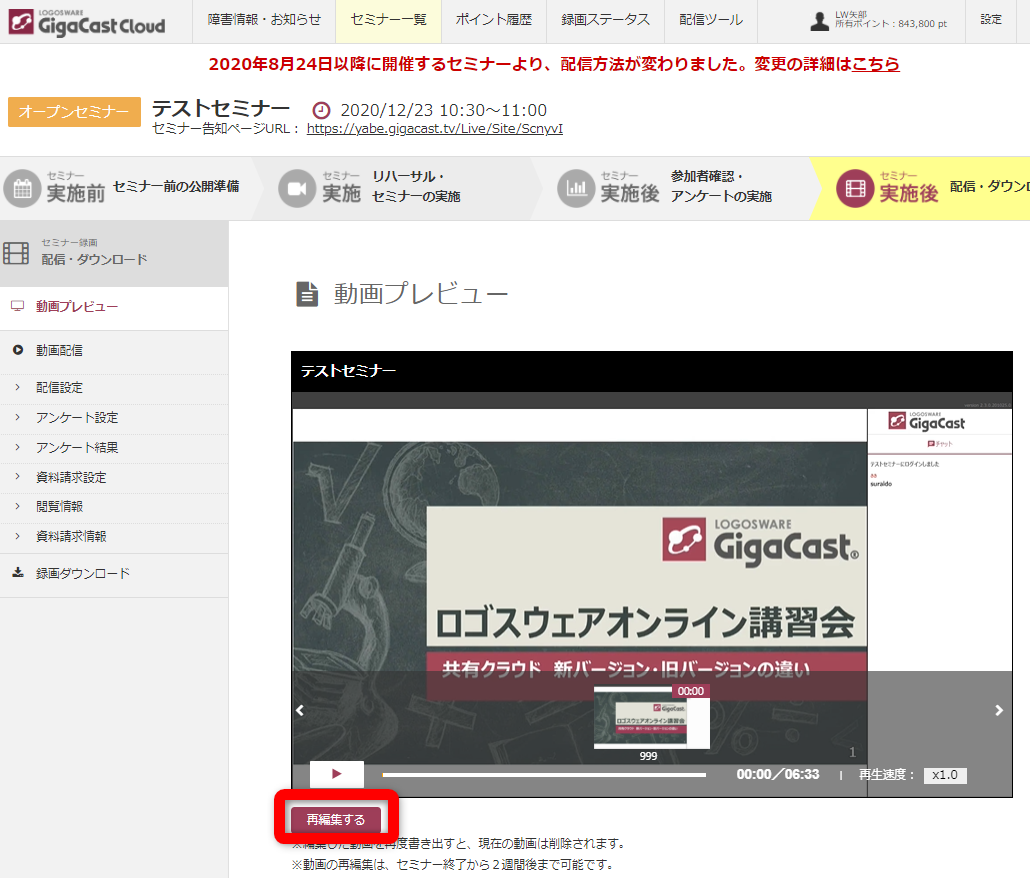Expand the 資料請求設定 sidebar item
Image resolution: width=1030 pixels, height=878 pixels.
tap(70, 477)
